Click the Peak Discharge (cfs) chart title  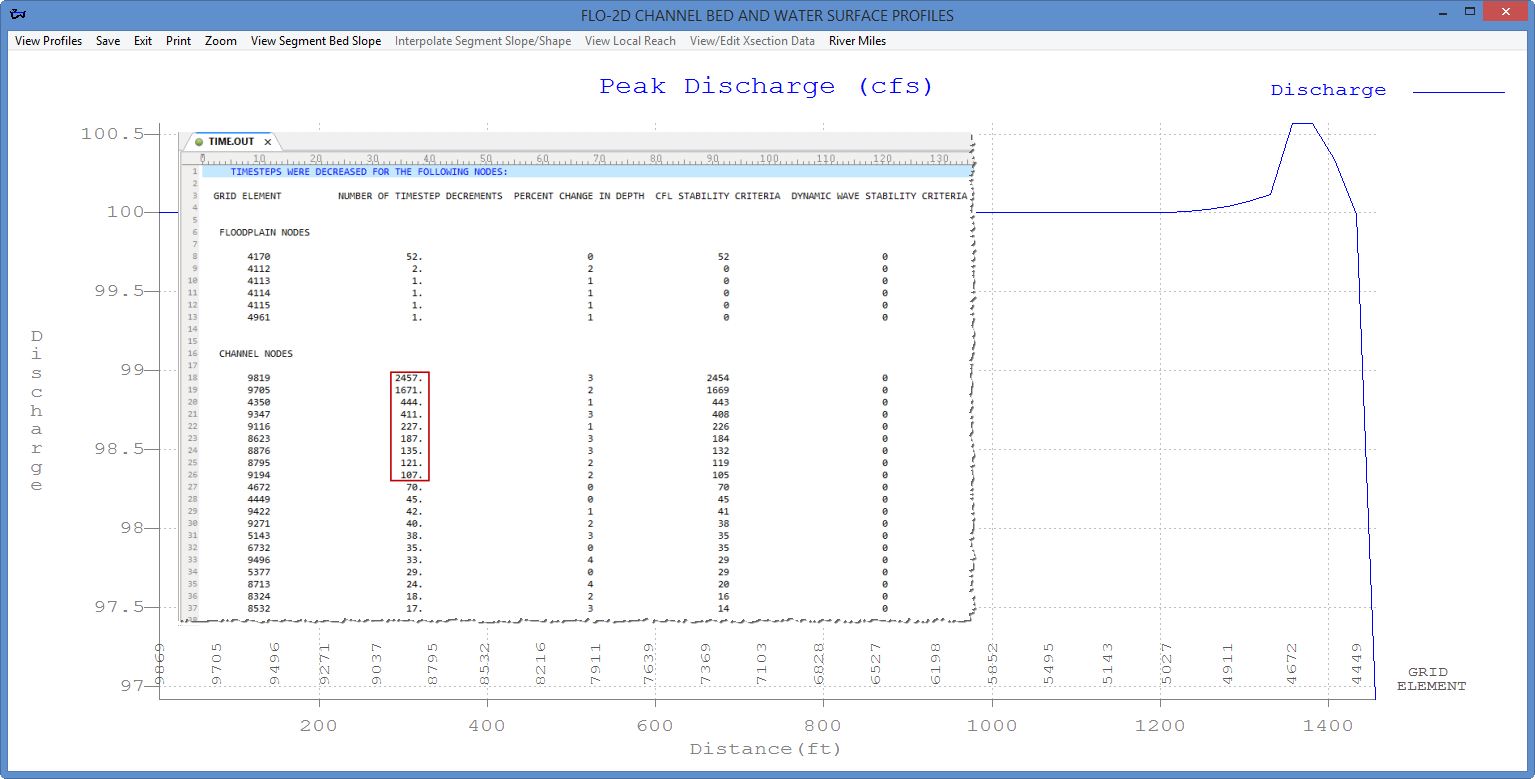click(x=766, y=86)
